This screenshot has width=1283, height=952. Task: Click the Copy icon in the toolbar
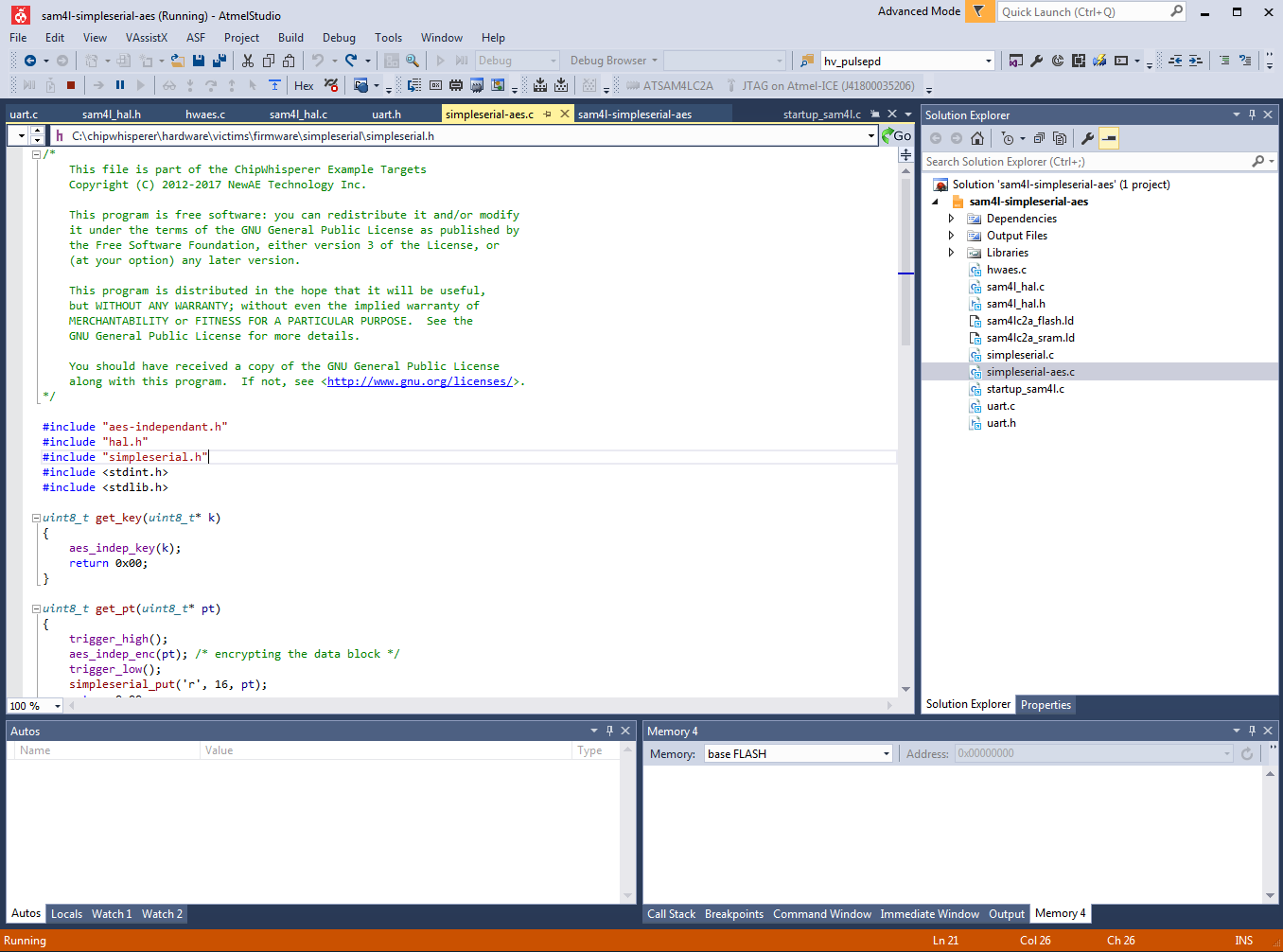coord(269,61)
